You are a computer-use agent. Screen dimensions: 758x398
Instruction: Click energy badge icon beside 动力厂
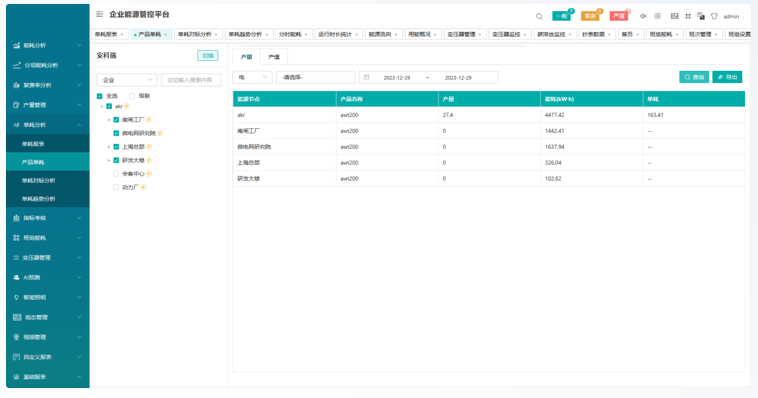coord(143,187)
